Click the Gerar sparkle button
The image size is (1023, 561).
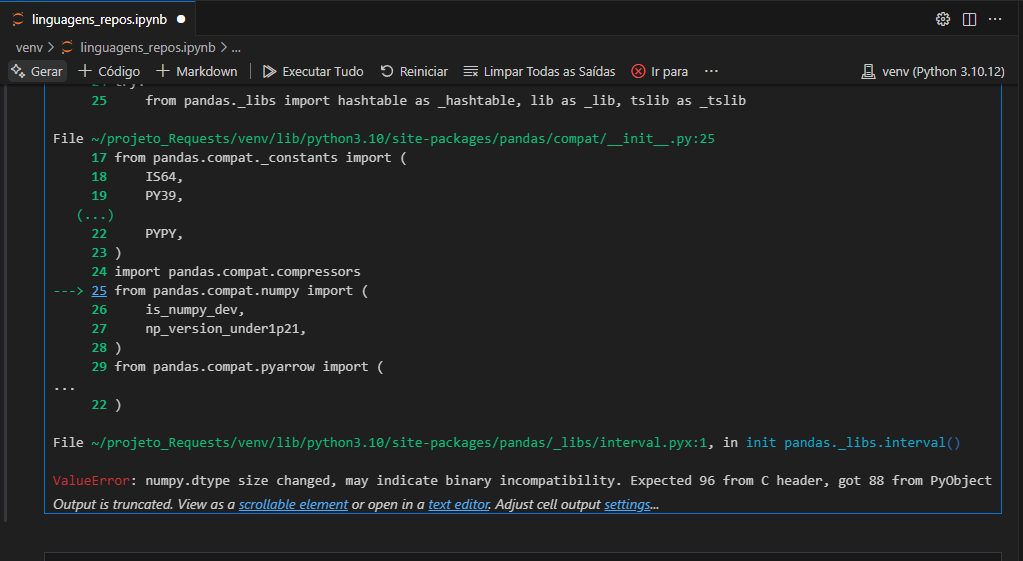[37, 71]
